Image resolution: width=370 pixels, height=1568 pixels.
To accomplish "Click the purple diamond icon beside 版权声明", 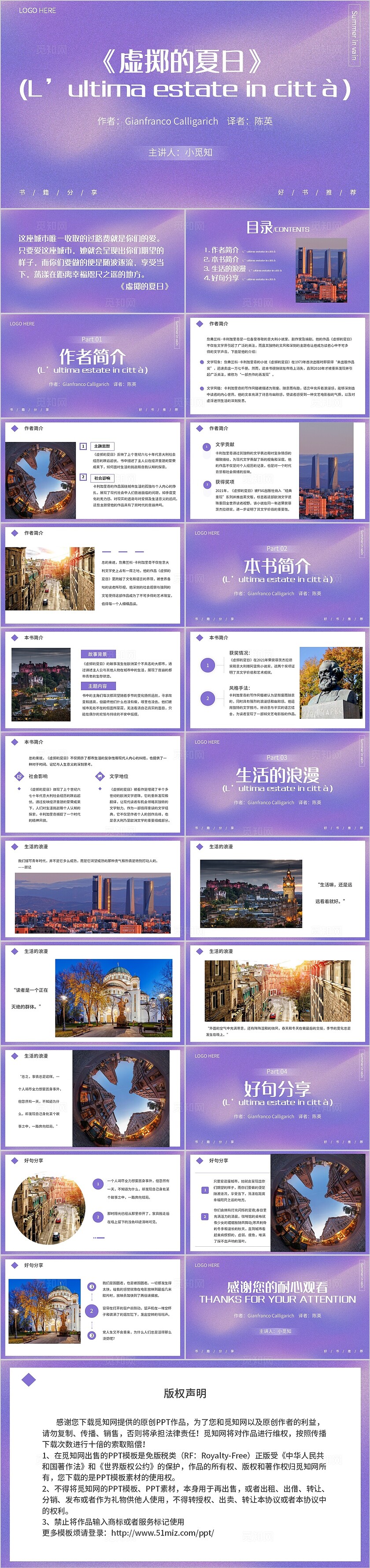I will click(29, 1381).
